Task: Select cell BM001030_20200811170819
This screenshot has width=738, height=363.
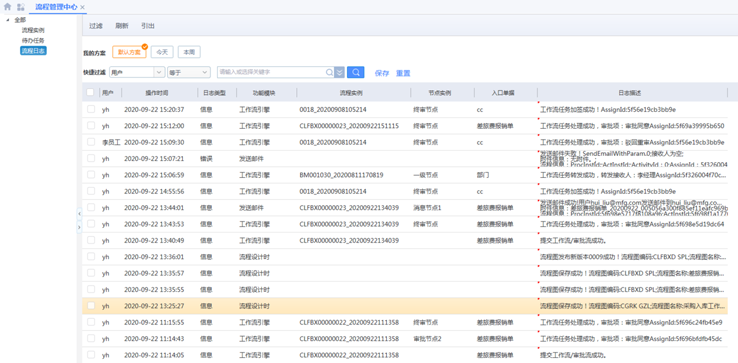Action: [341, 175]
